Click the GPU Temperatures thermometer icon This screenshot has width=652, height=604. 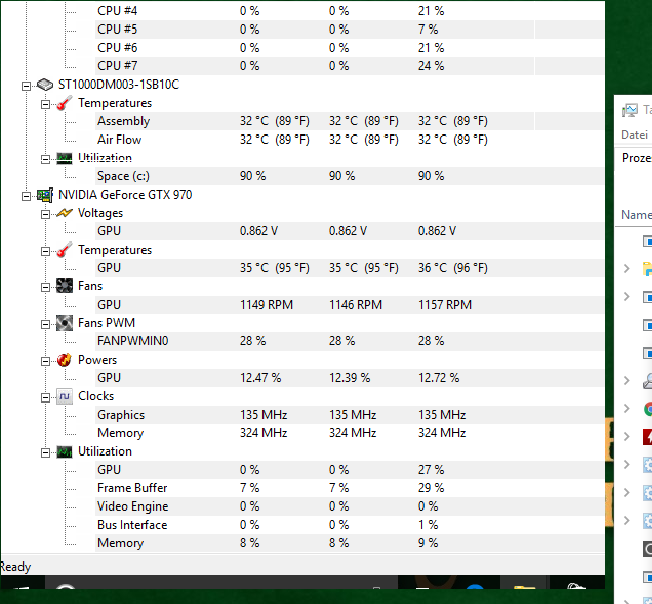(64, 250)
